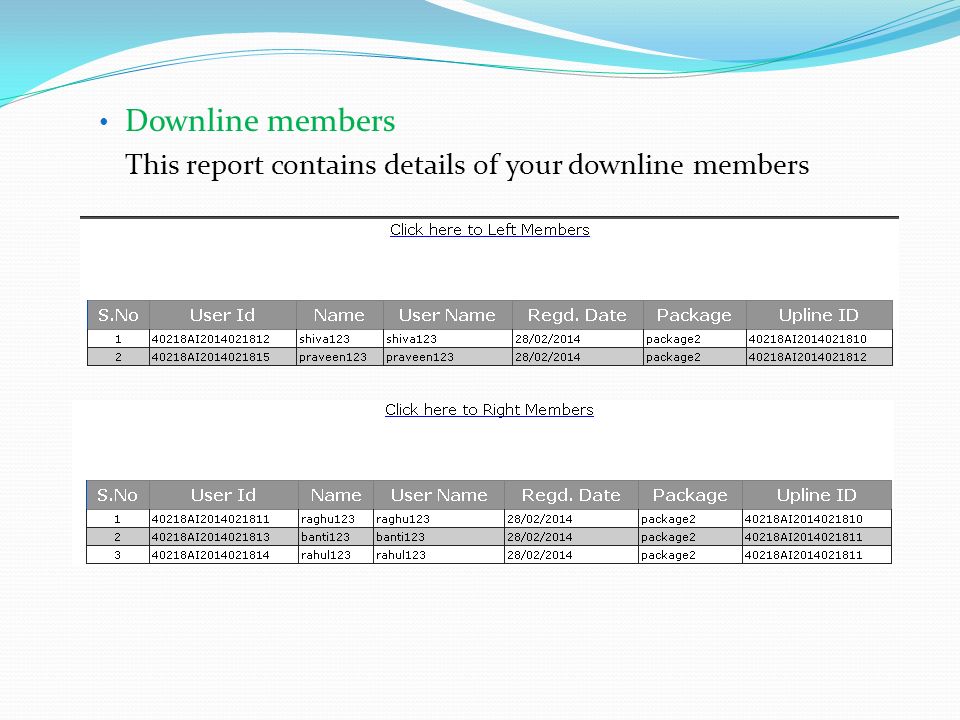Open the 'Click here to Left Members' link

pyautogui.click(x=490, y=230)
